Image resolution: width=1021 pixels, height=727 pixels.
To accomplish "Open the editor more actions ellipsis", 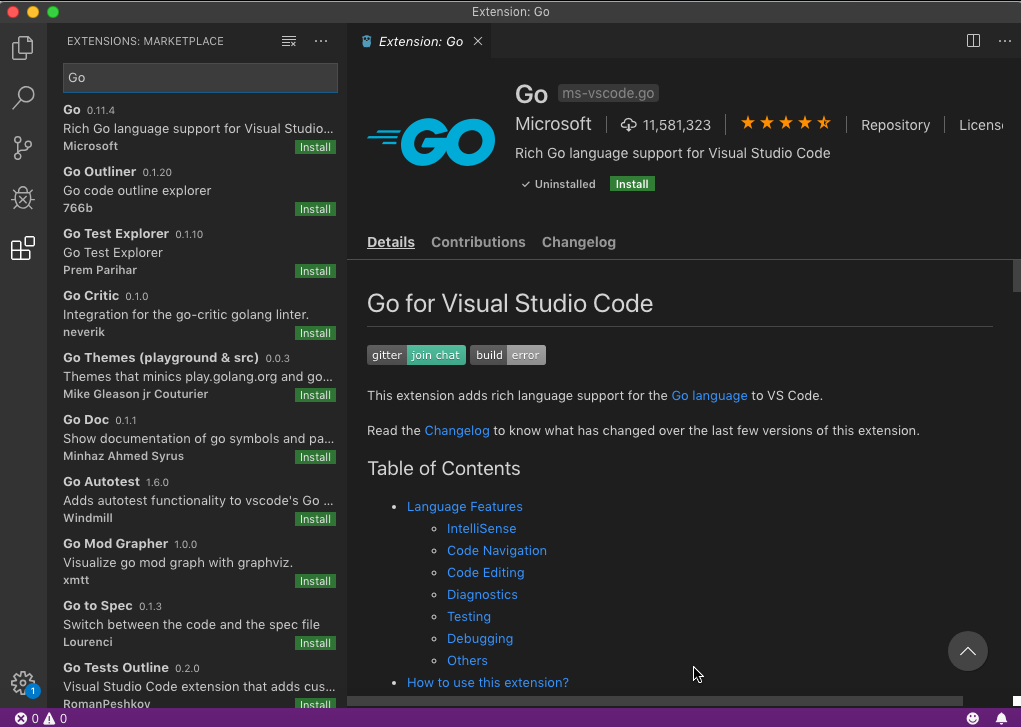I will pyautogui.click(x=1005, y=41).
